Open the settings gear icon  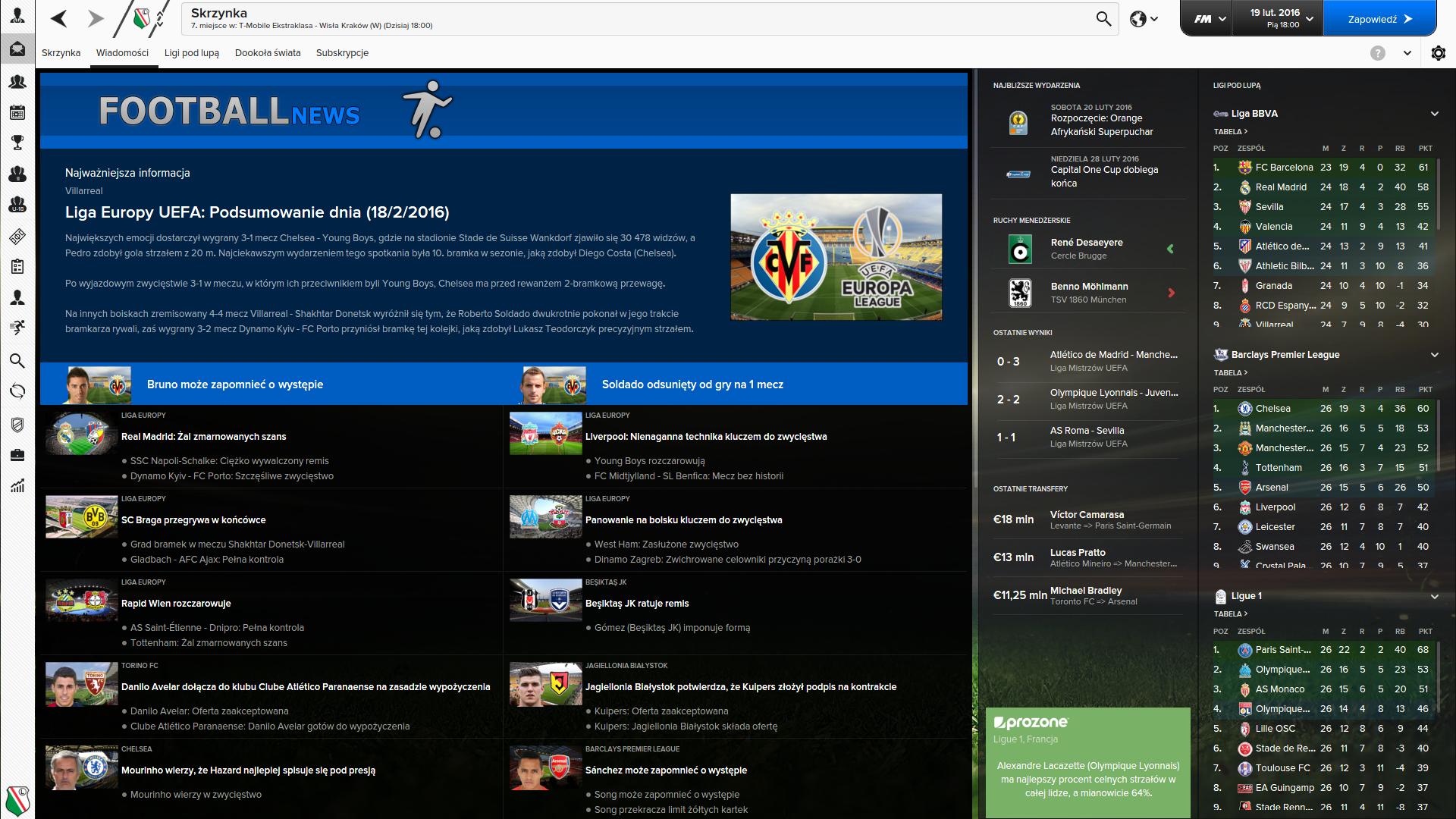pyautogui.click(x=1438, y=53)
